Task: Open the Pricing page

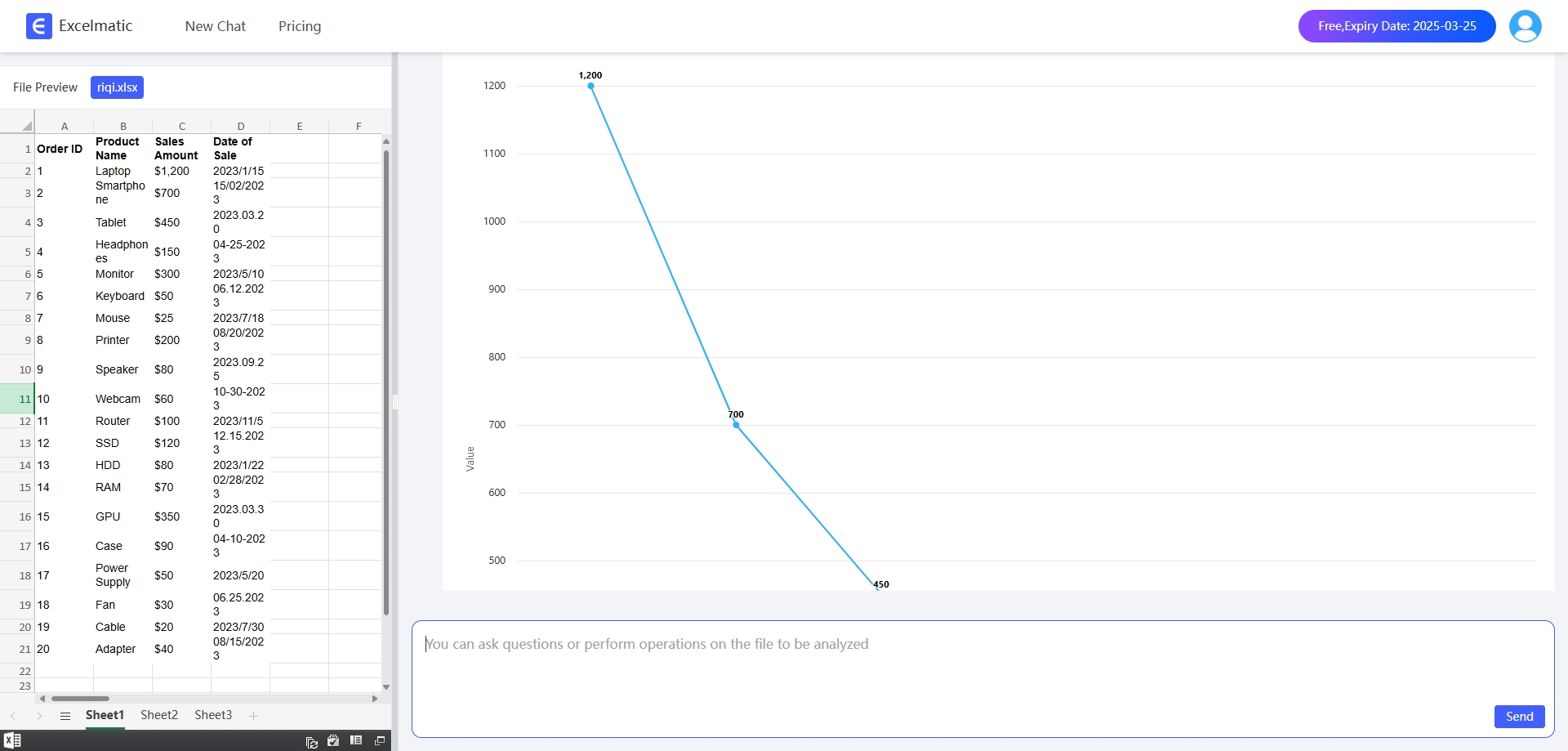Action: (x=300, y=26)
